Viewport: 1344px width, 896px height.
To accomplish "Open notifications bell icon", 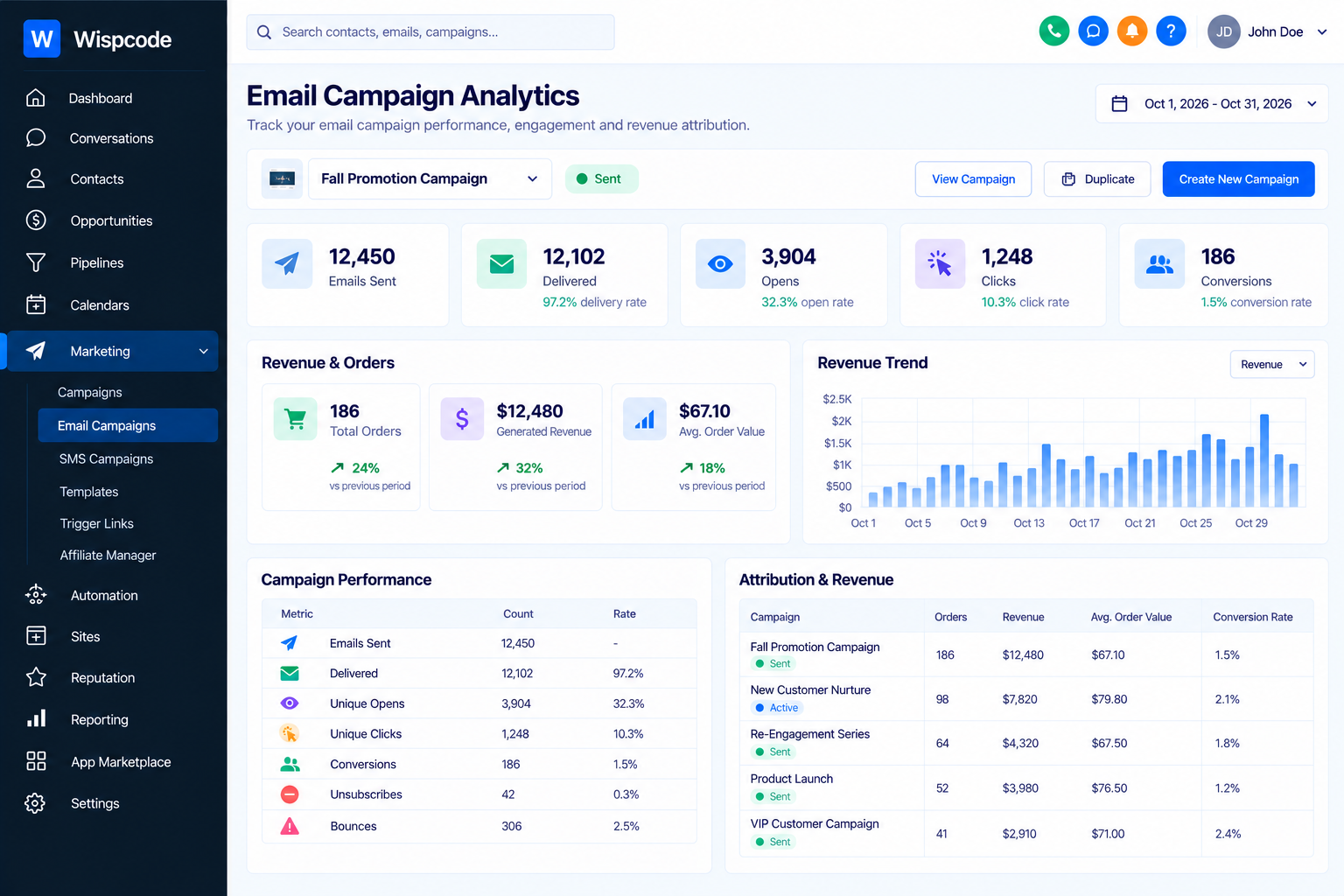I will coord(1131,31).
